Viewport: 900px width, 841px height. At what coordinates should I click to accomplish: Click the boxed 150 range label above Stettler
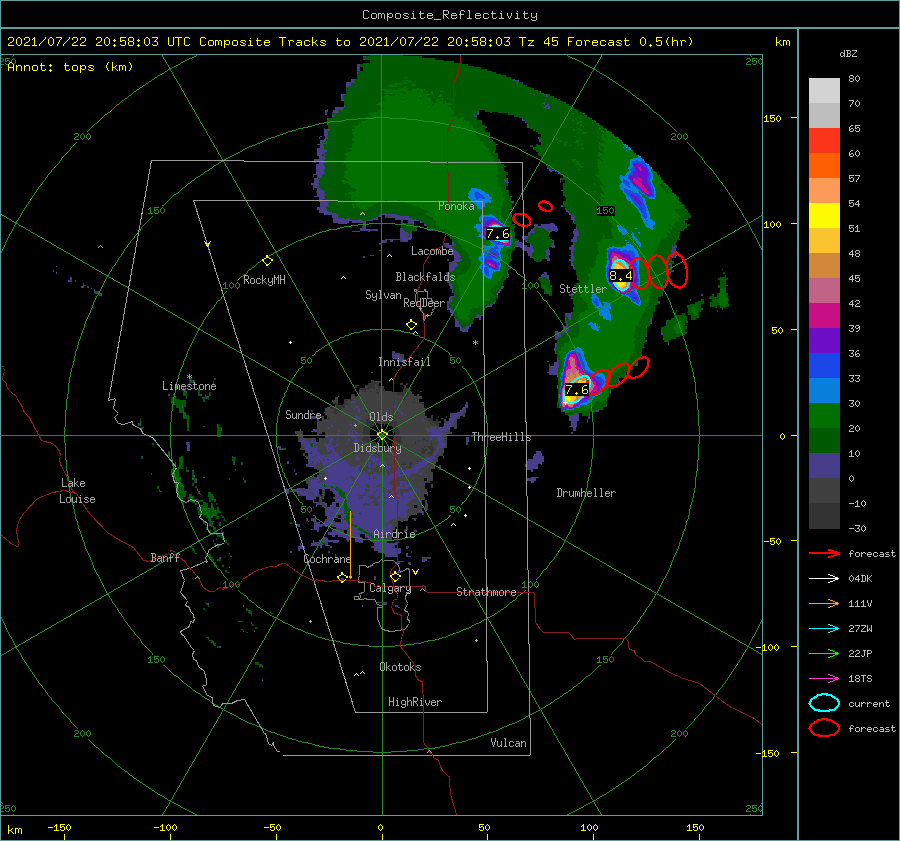(x=605, y=211)
